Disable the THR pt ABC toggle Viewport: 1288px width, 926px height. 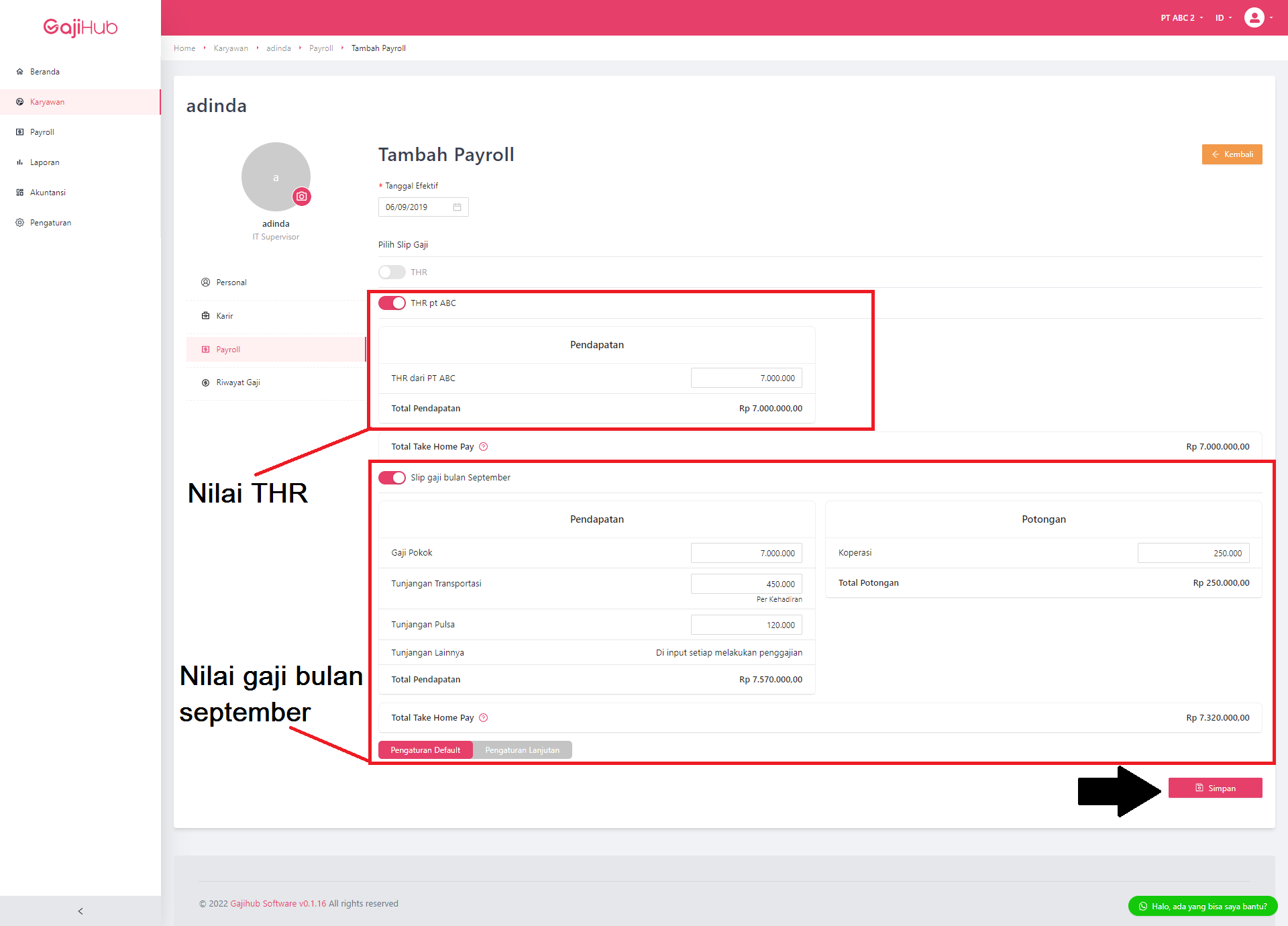392,303
